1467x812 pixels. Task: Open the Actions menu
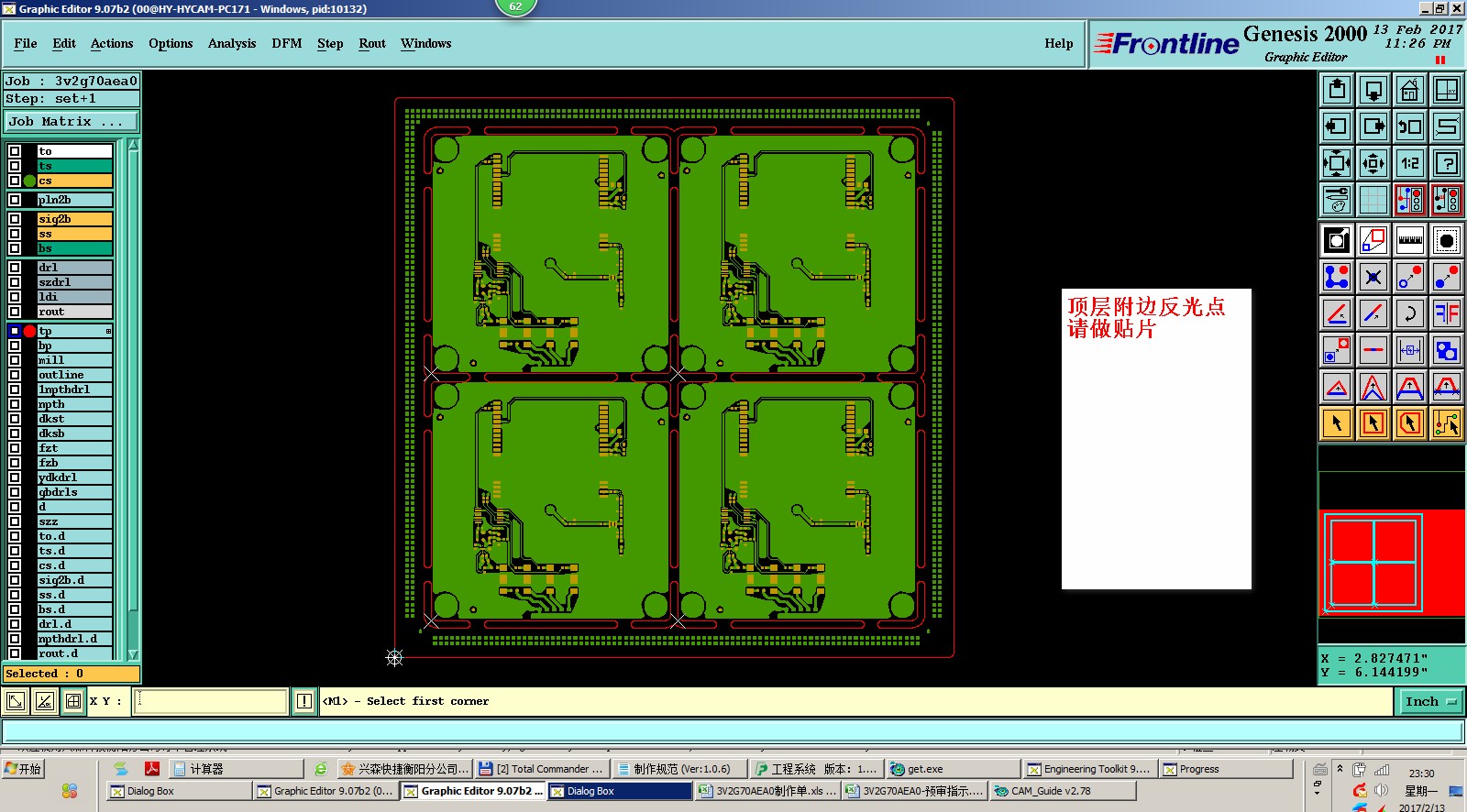112,43
